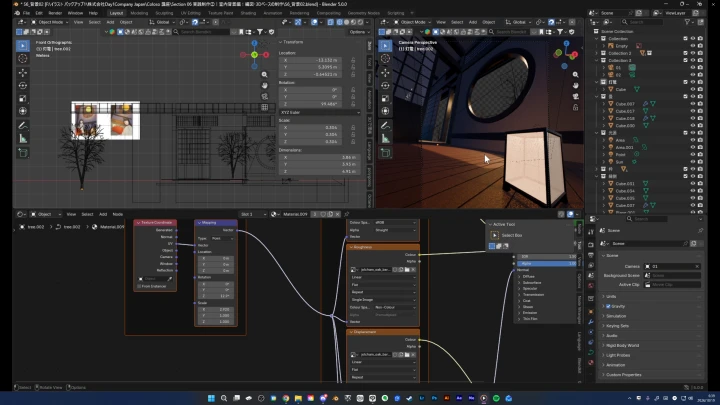Open Add menu in camera viewport header
720x405 pixels.
click(472, 22)
